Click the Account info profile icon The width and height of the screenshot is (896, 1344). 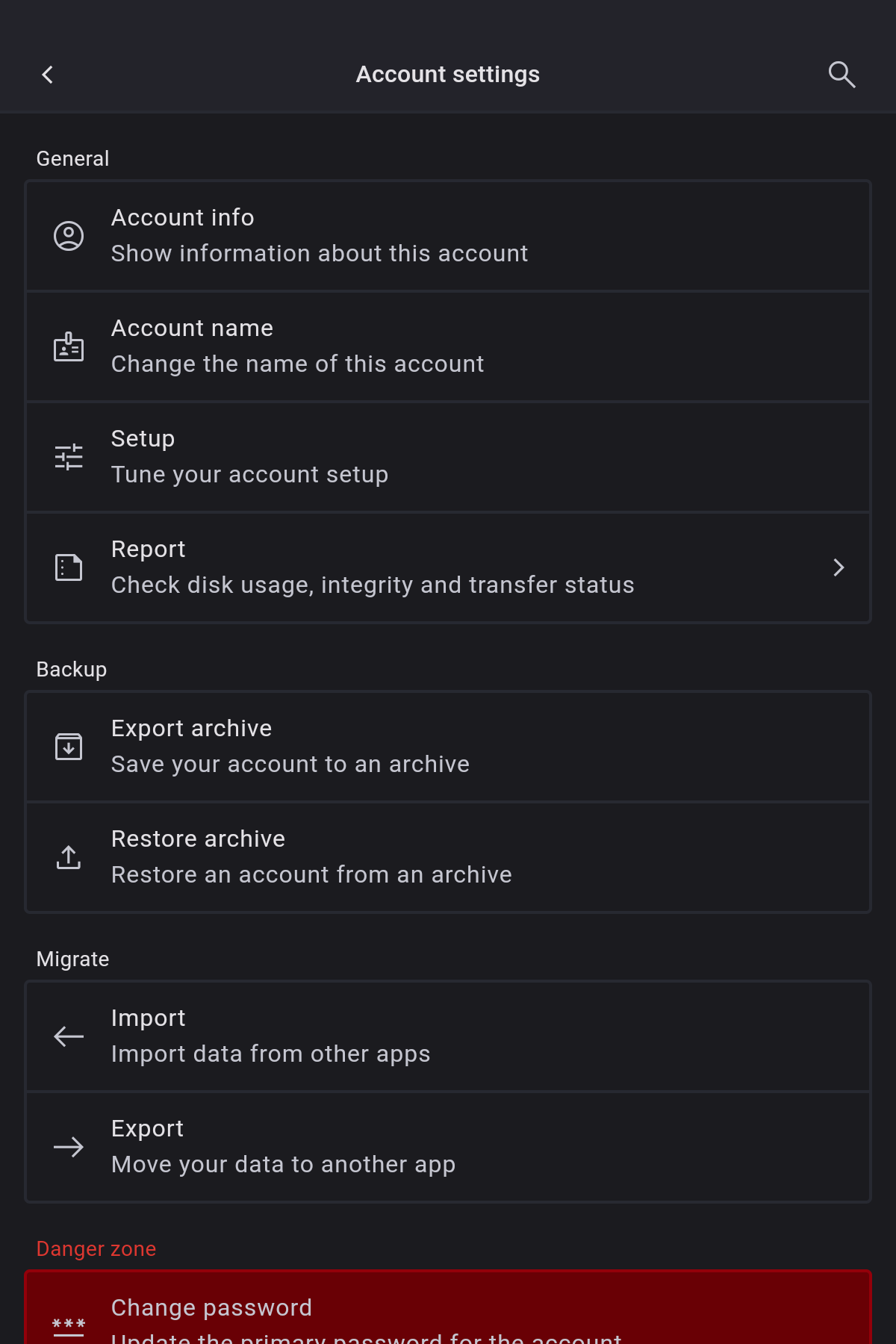point(69,236)
